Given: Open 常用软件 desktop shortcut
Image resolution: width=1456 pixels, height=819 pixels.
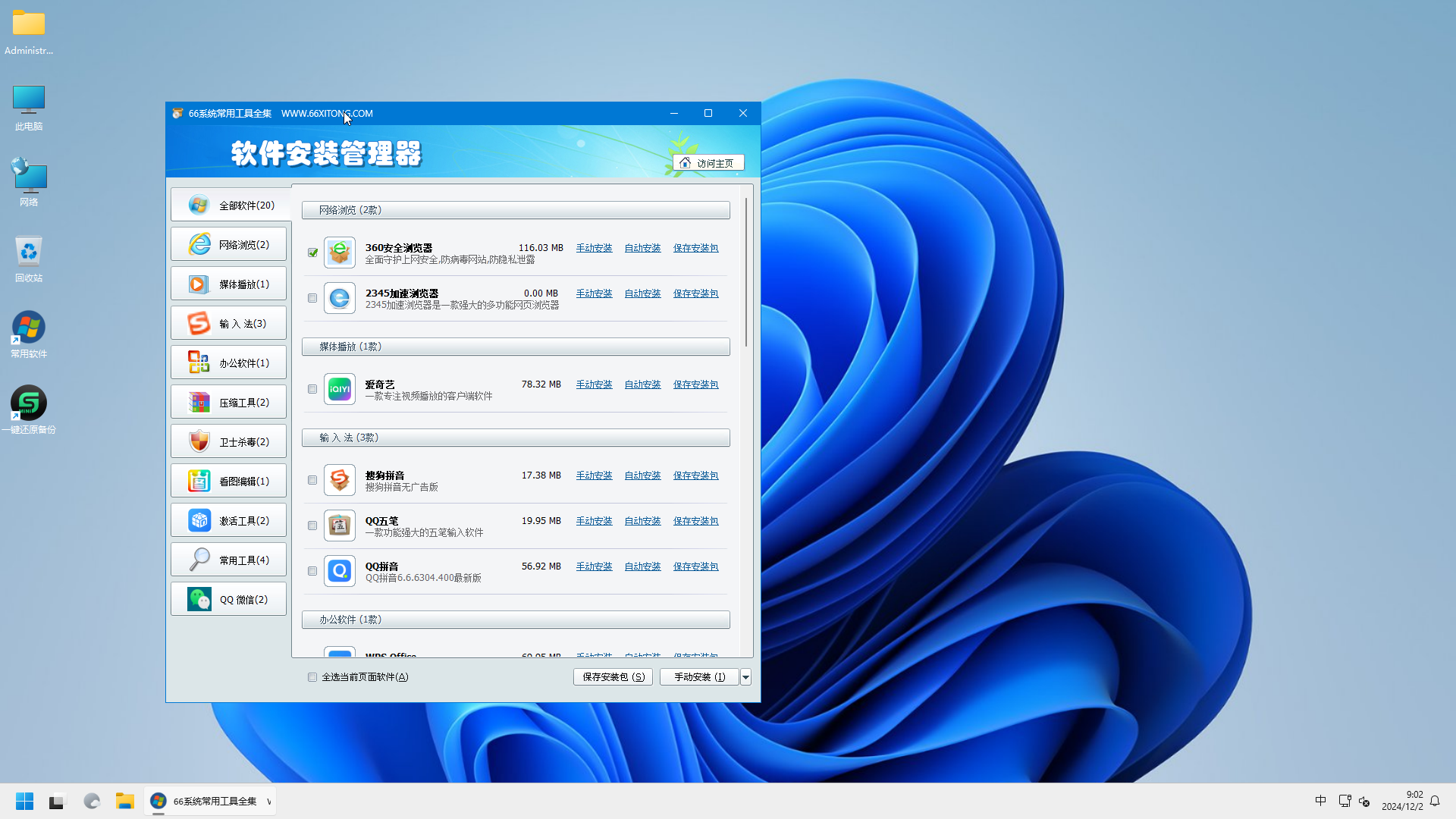Looking at the screenshot, I should (x=29, y=334).
